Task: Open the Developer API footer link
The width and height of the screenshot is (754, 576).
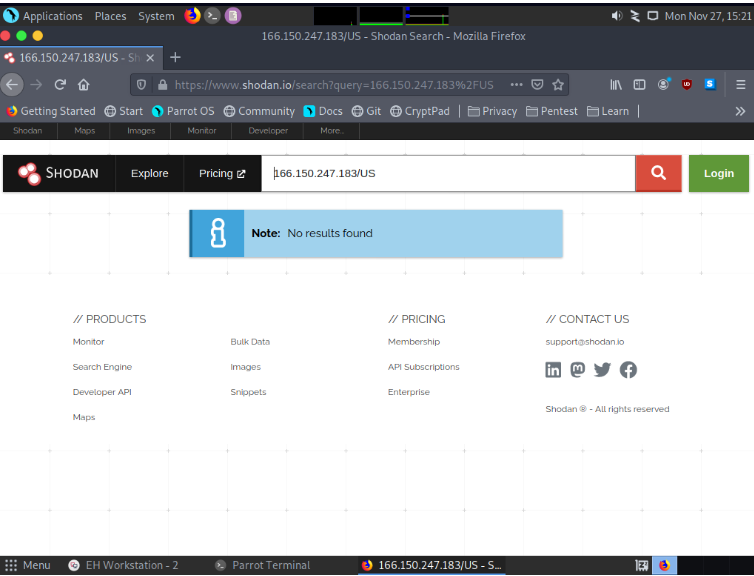Action: click(102, 392)
